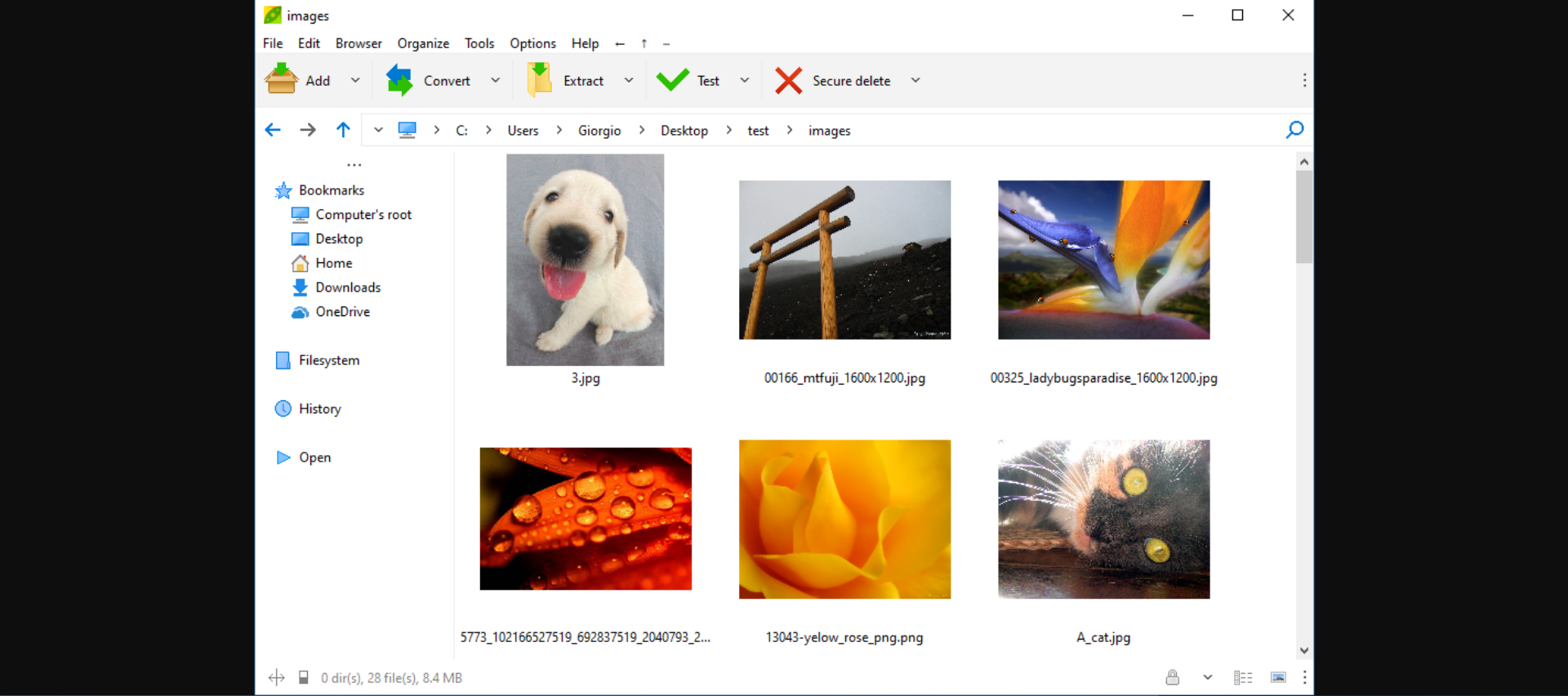Click the Extract toolbar icon
Viewport: 1568px width, 696px height.
point(540,80)
